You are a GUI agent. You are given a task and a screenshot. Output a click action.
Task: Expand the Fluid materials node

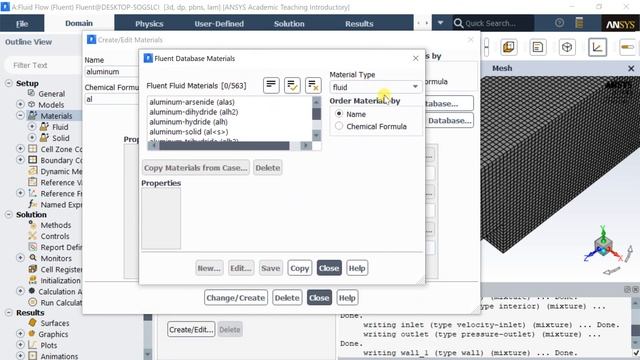click(x=32, y=127)
